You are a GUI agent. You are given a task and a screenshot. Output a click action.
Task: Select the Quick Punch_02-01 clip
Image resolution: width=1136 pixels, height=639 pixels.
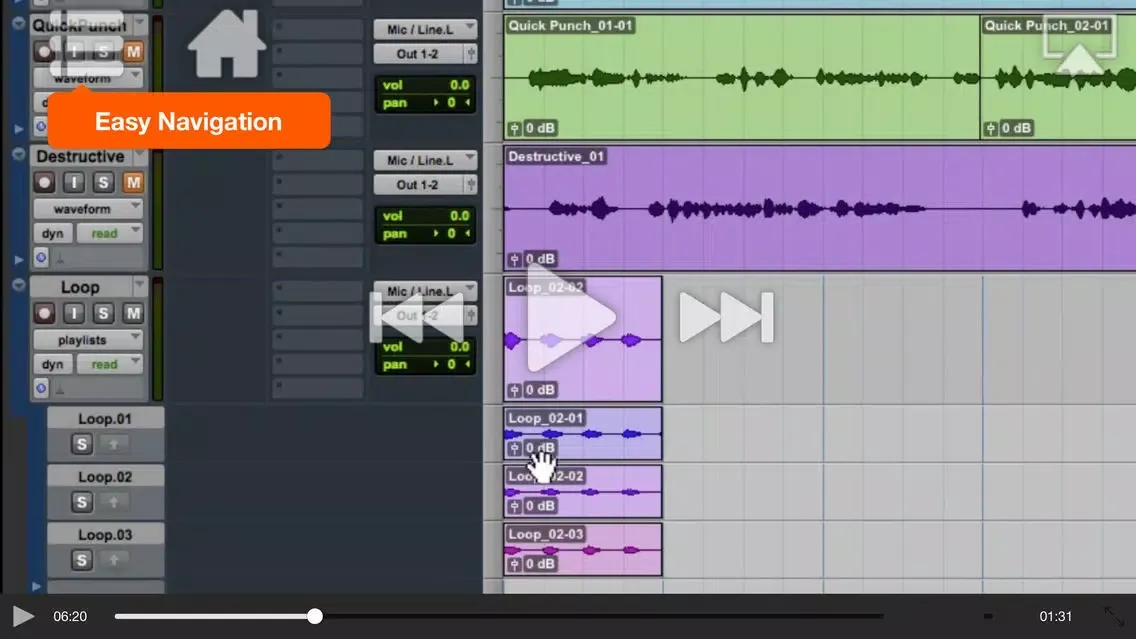[1058, 78]
